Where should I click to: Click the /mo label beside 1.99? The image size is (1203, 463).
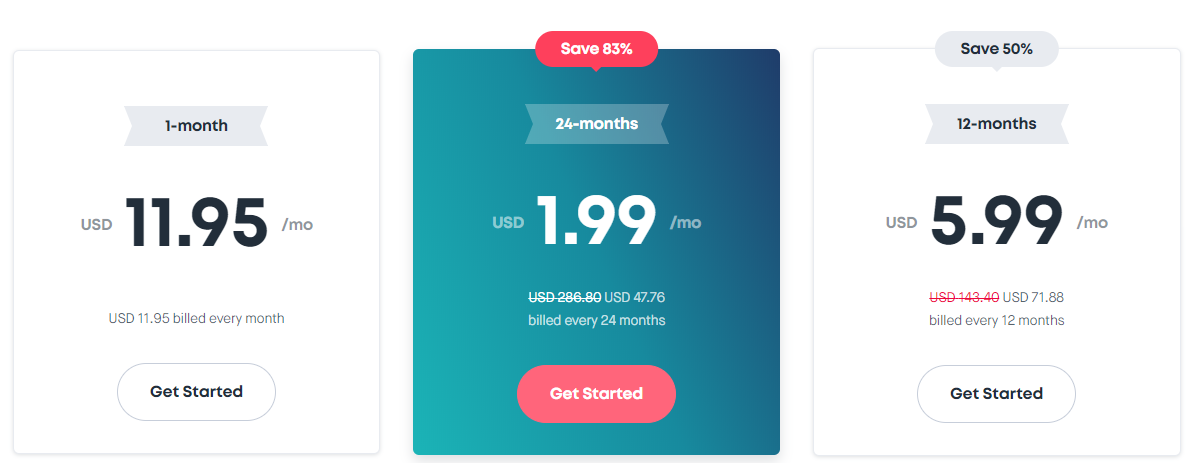coord(686,222)
